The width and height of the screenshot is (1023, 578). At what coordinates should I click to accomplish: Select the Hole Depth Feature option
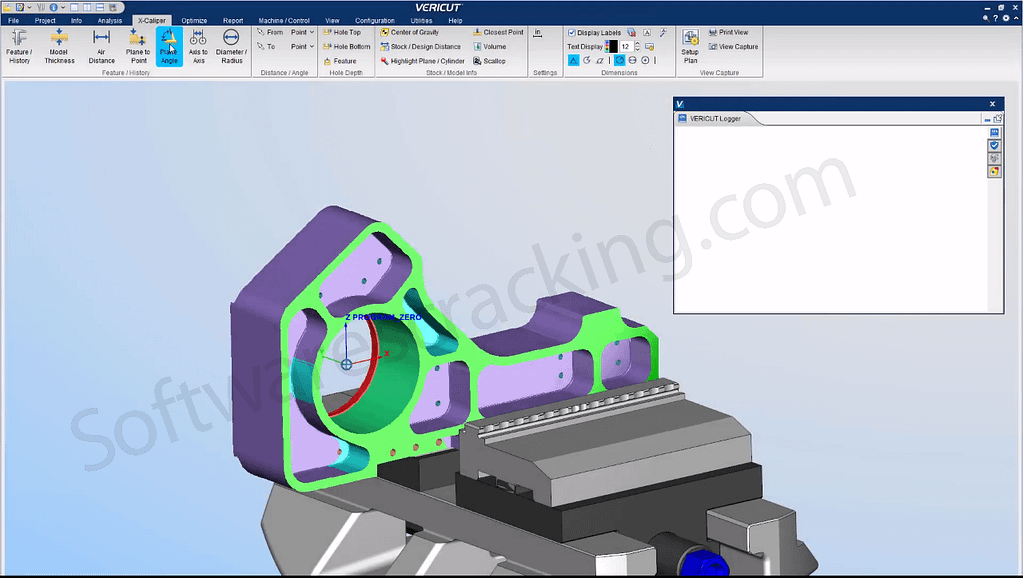[x=340, y=61]
